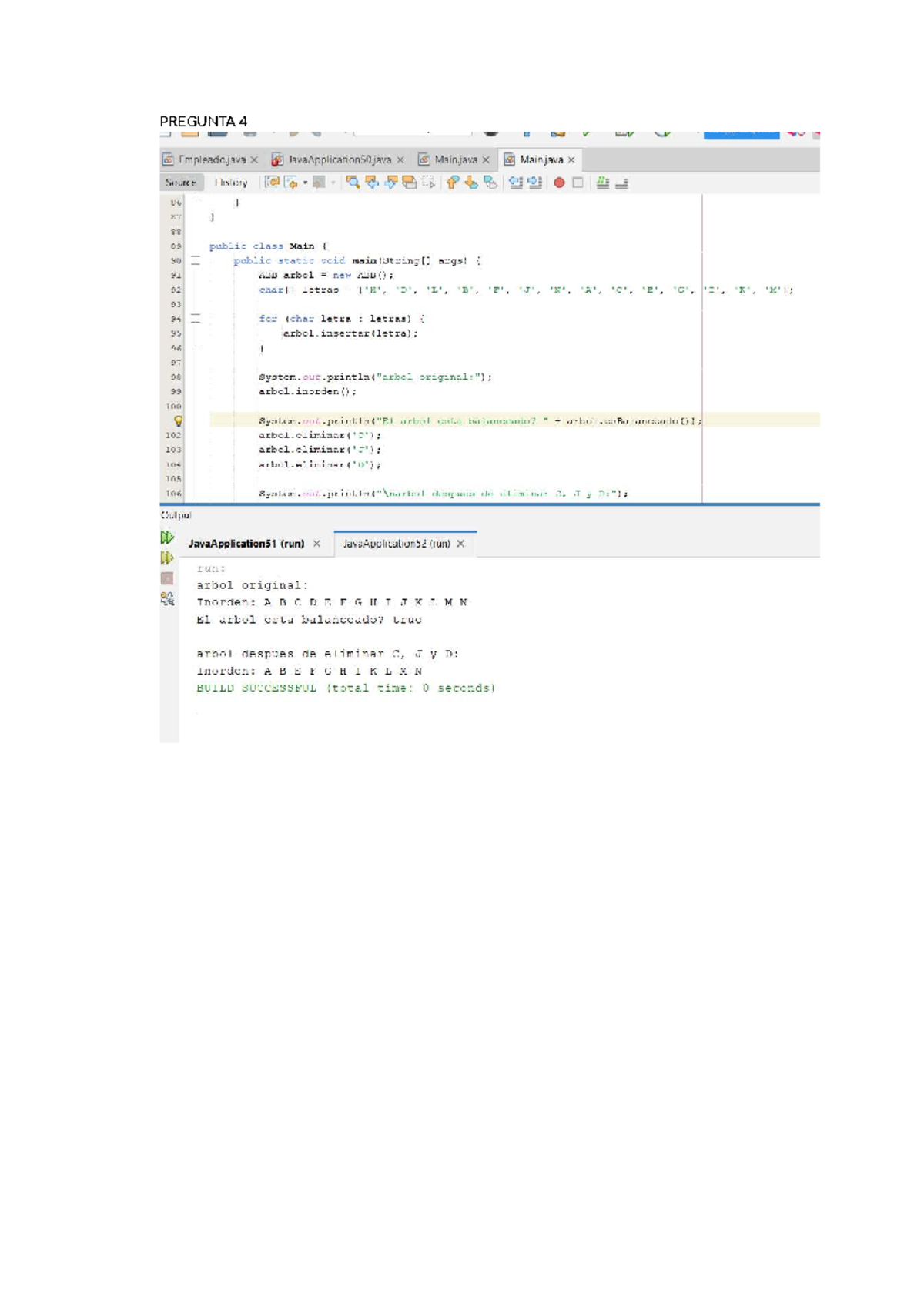Switch editor to Source view
924x1306 pixels.
(181, 183)
